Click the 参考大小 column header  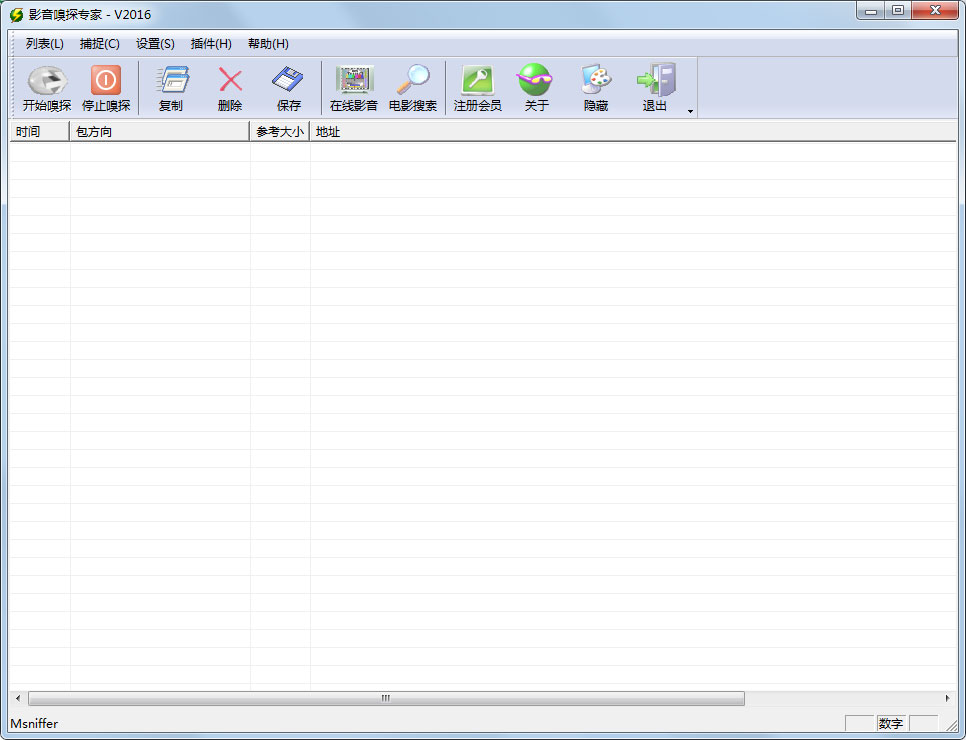click(280, 131)
